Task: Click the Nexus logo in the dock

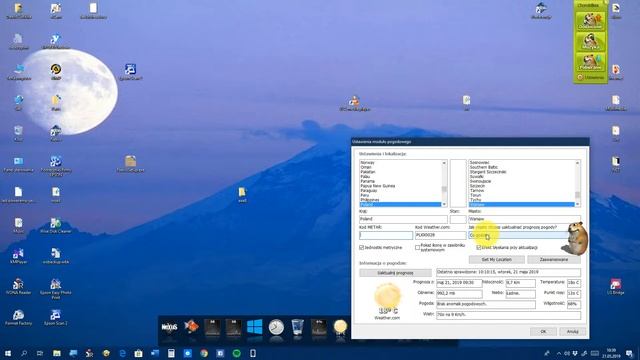Action: [169, 327]
